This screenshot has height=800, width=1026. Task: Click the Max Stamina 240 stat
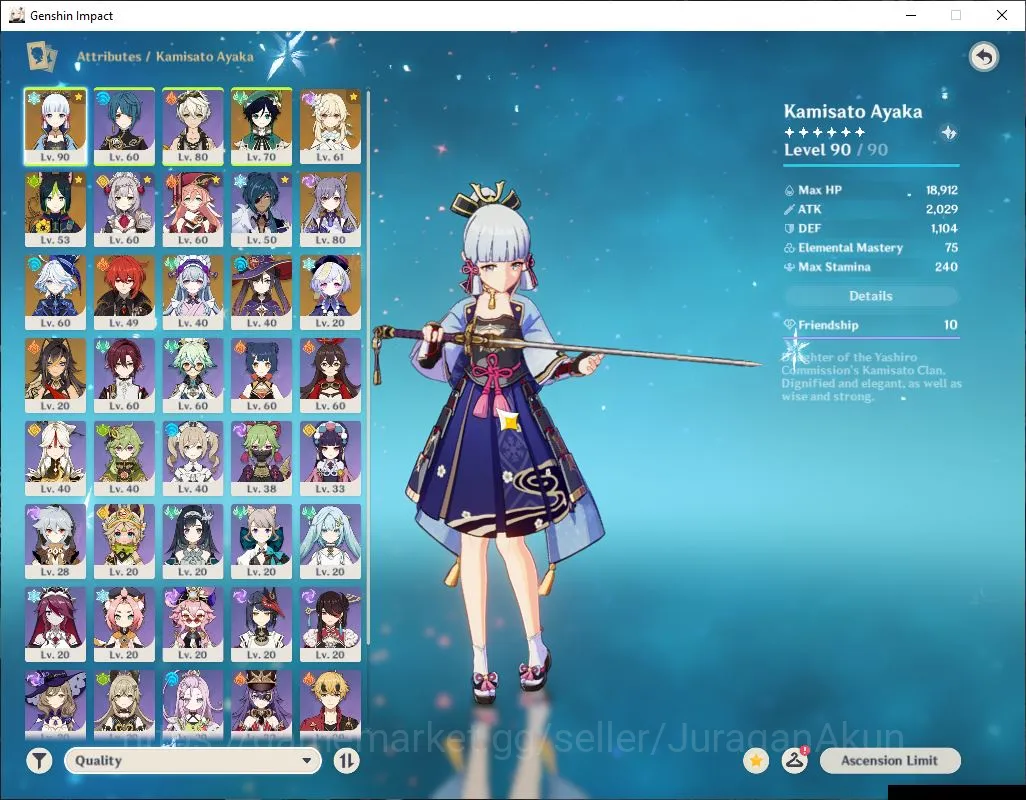tap(871, 267)
